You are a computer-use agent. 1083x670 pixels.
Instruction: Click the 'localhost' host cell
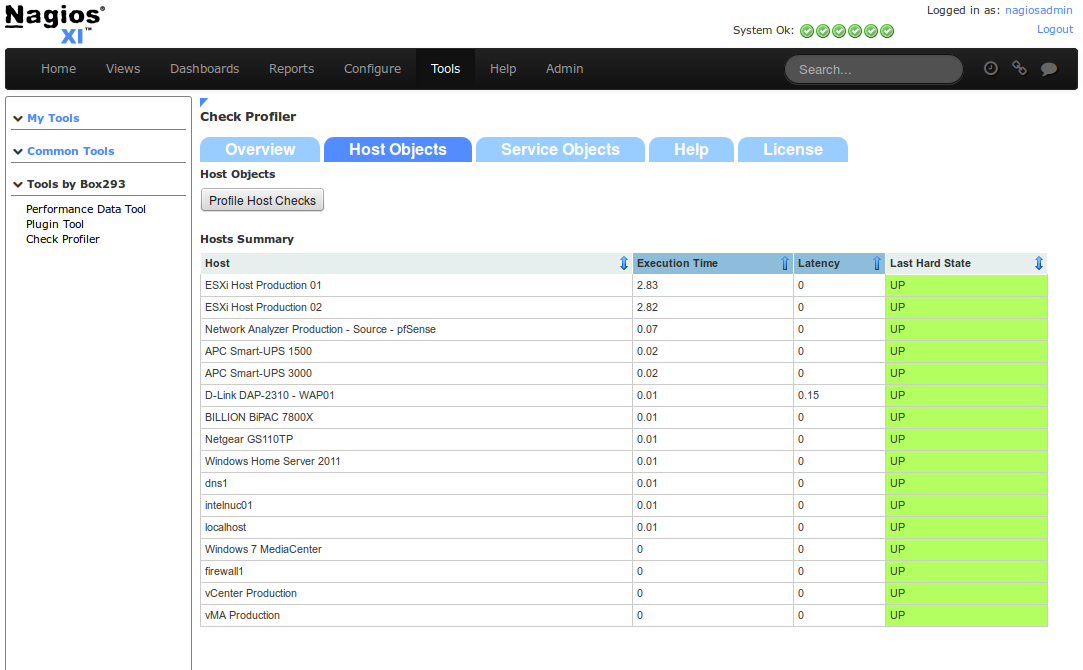pos(416,528)
